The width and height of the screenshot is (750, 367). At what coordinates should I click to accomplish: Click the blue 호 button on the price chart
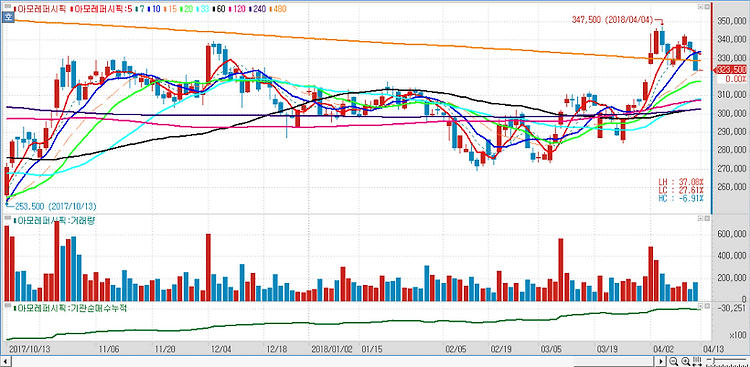7,18
